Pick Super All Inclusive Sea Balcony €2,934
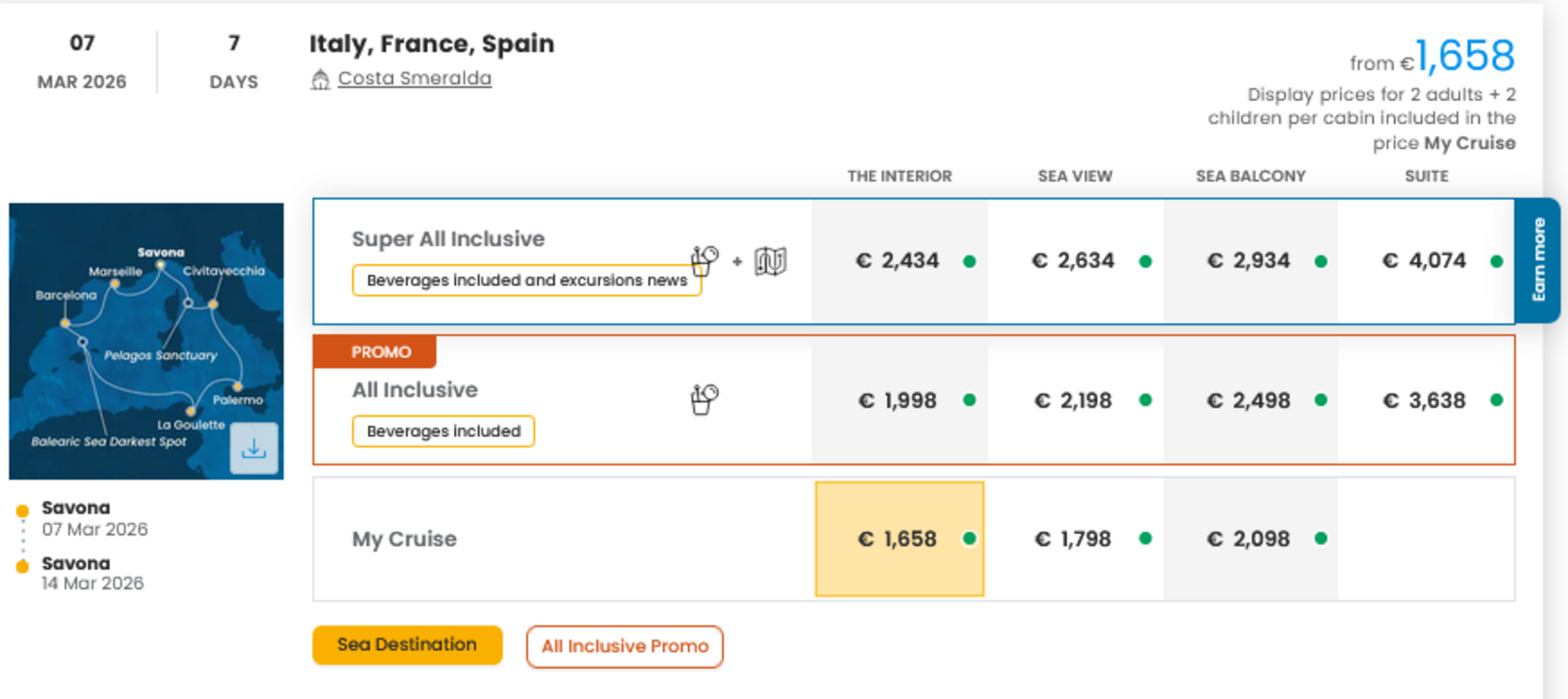The width and height of the screenshot is (1568, 699). pyautogui.click(x=1249, y=261)
